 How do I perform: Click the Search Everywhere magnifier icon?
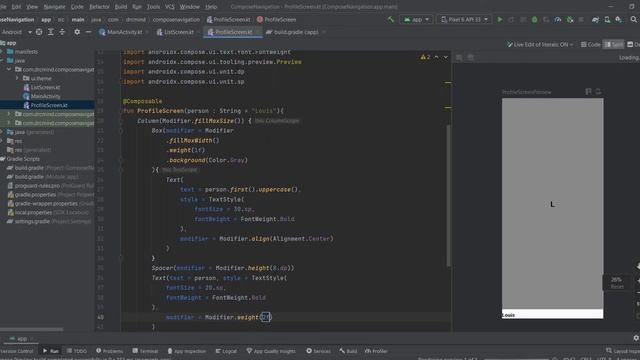633,19
